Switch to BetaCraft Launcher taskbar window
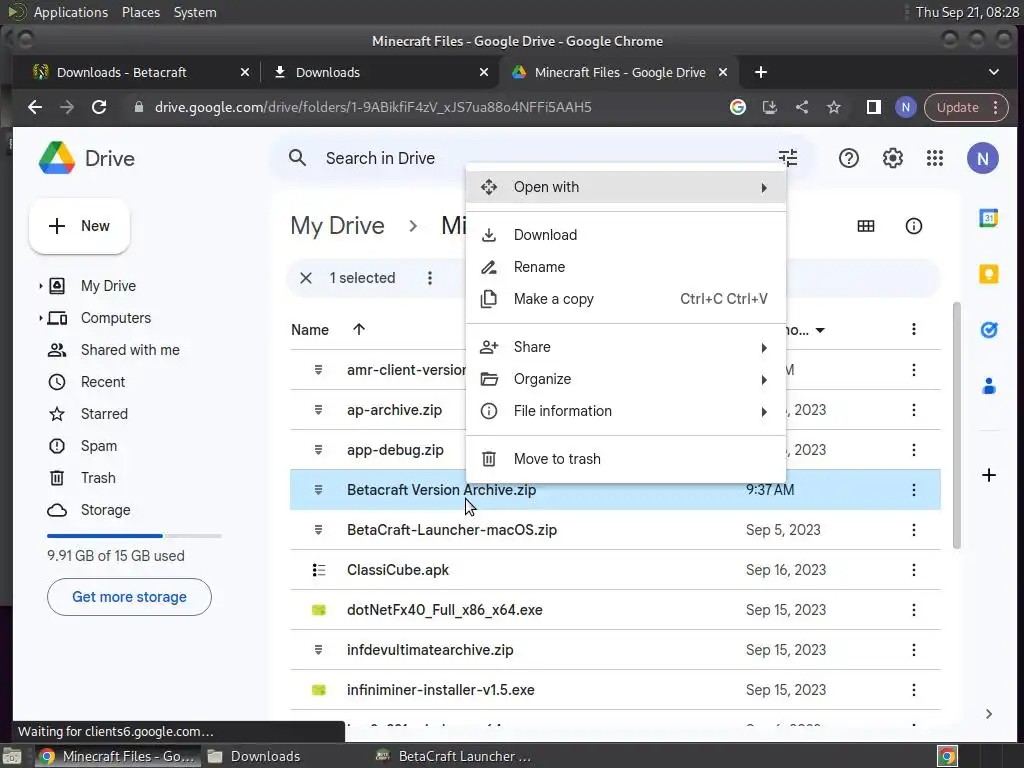Image resolution: width=1024 pixels, height=768 pixels. click(x=453, y=756)
